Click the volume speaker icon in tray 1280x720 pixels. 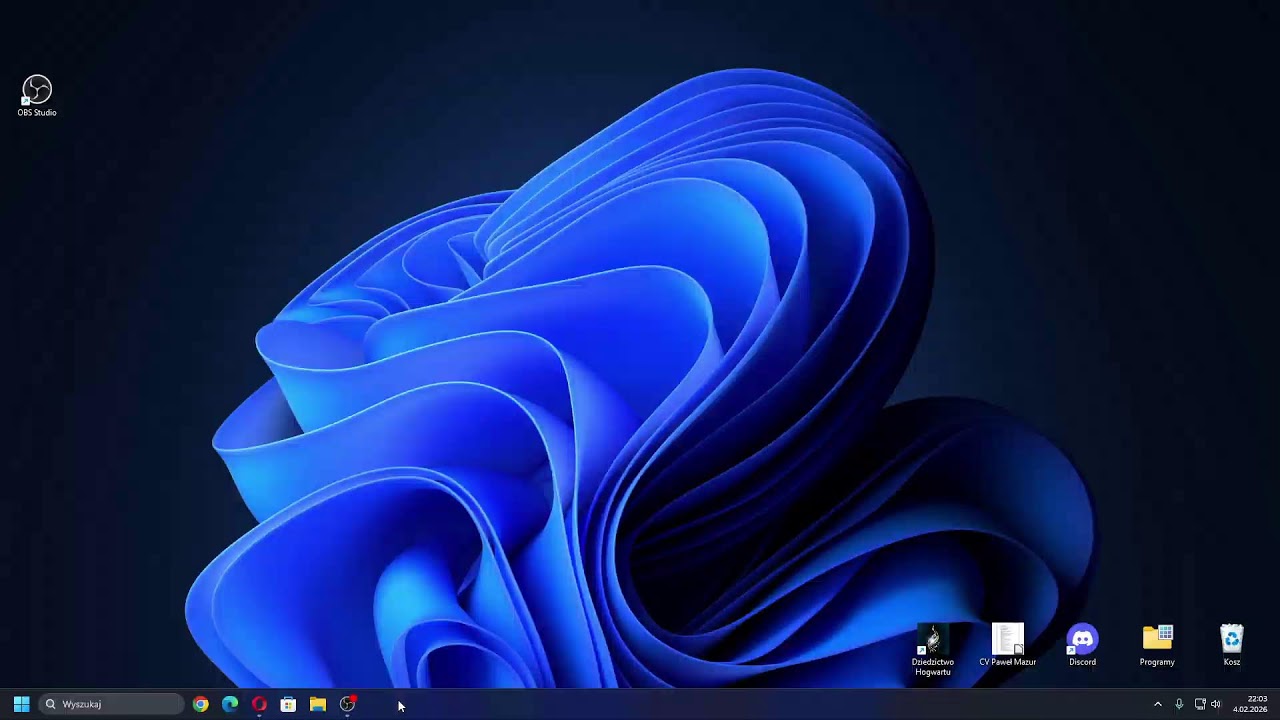tap(1216, 704)
